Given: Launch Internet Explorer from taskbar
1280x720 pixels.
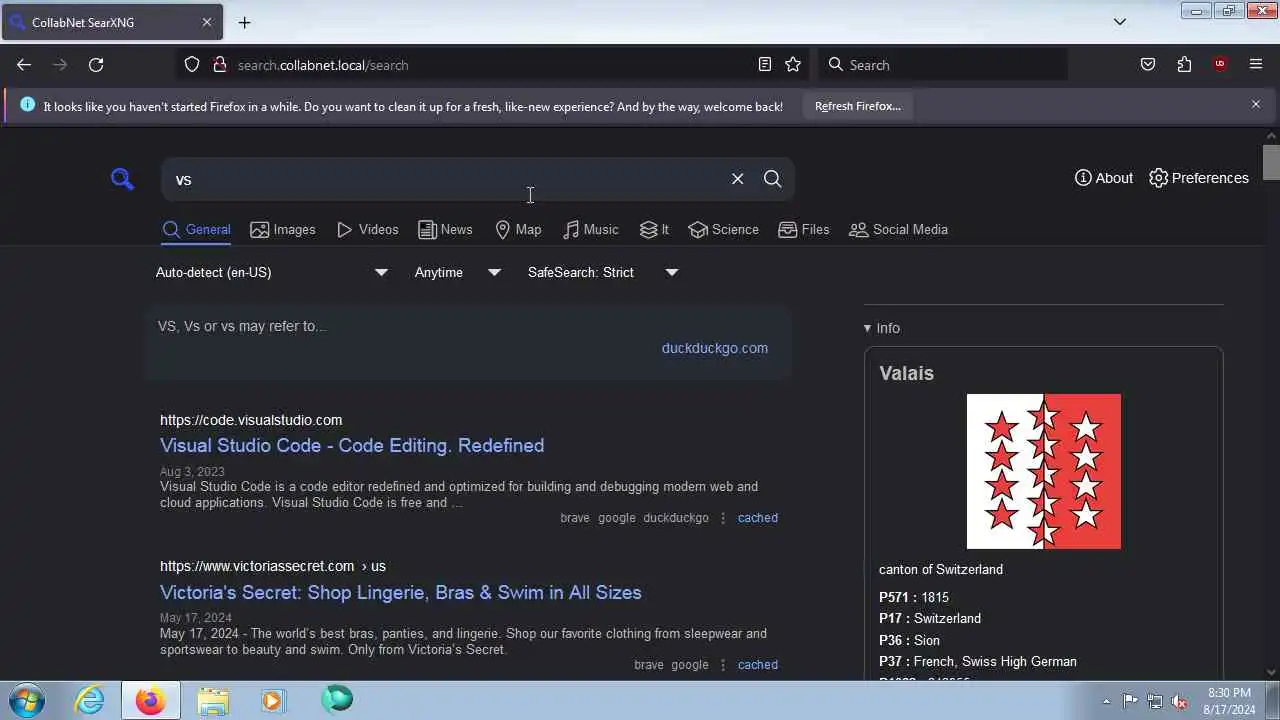Looking at the screenshot, I should pos(90,700).
